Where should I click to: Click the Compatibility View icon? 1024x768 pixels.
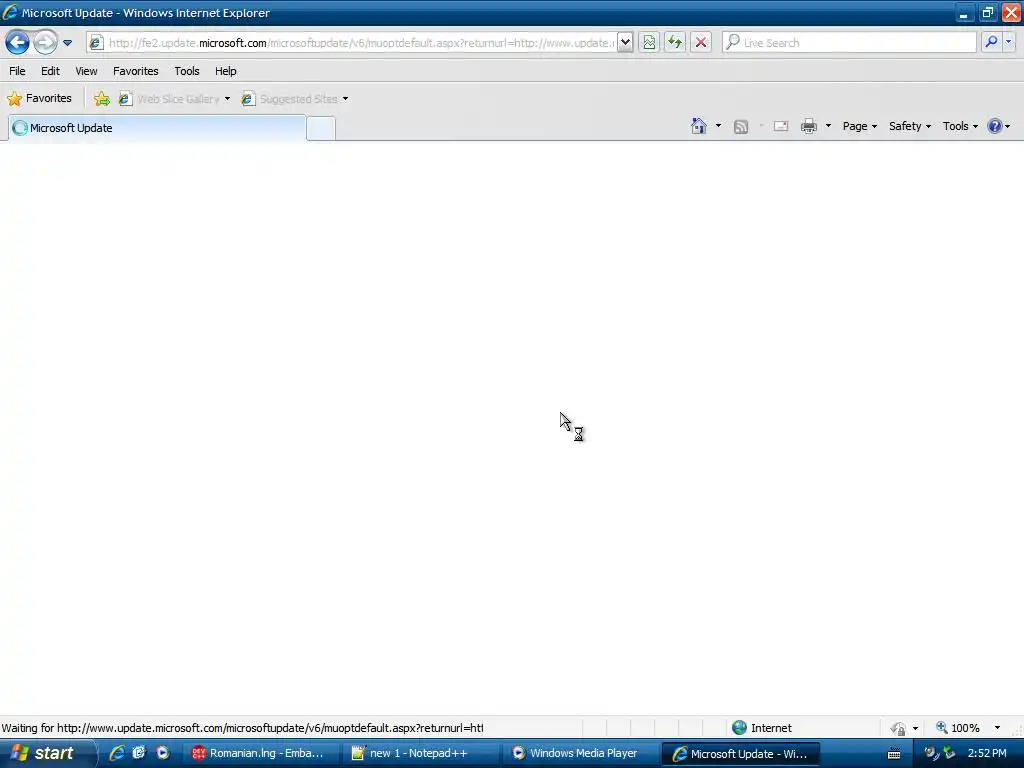tap(648, 43)
